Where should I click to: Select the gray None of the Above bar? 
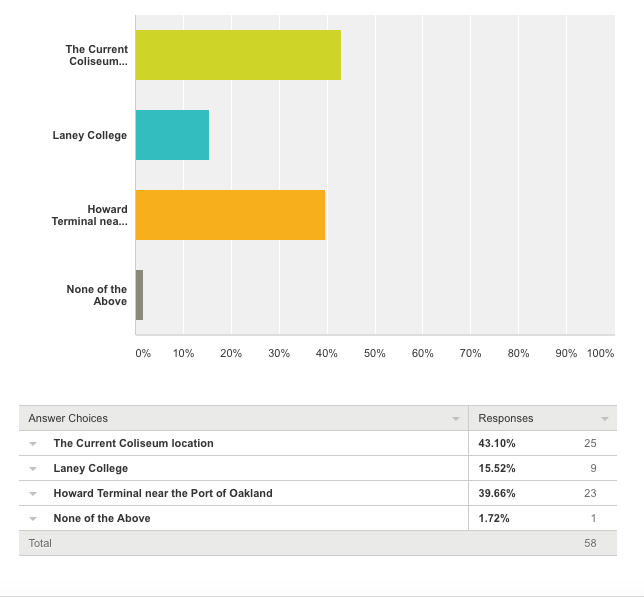point(140,295)
